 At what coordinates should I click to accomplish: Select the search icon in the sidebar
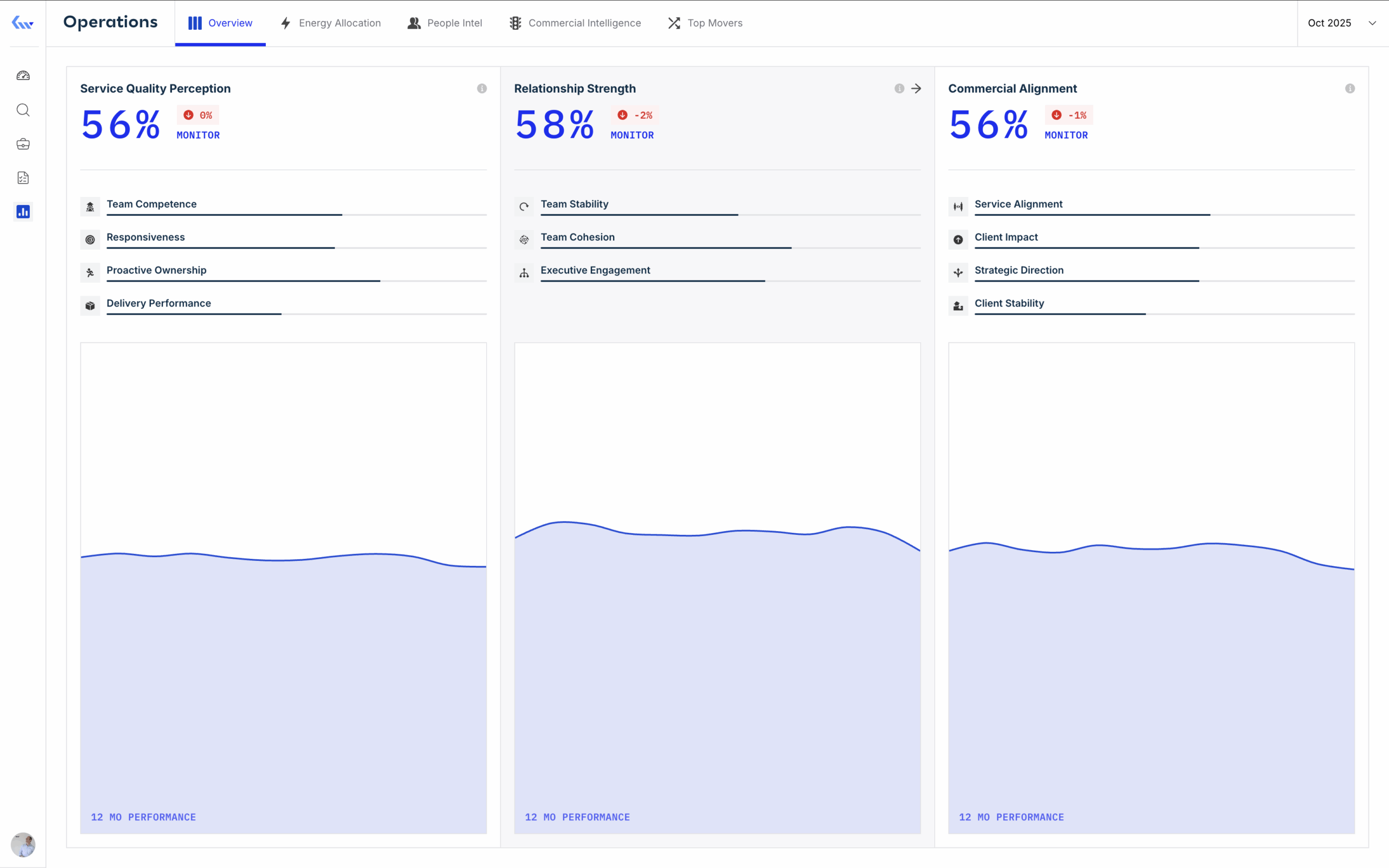tap(23, 110)
